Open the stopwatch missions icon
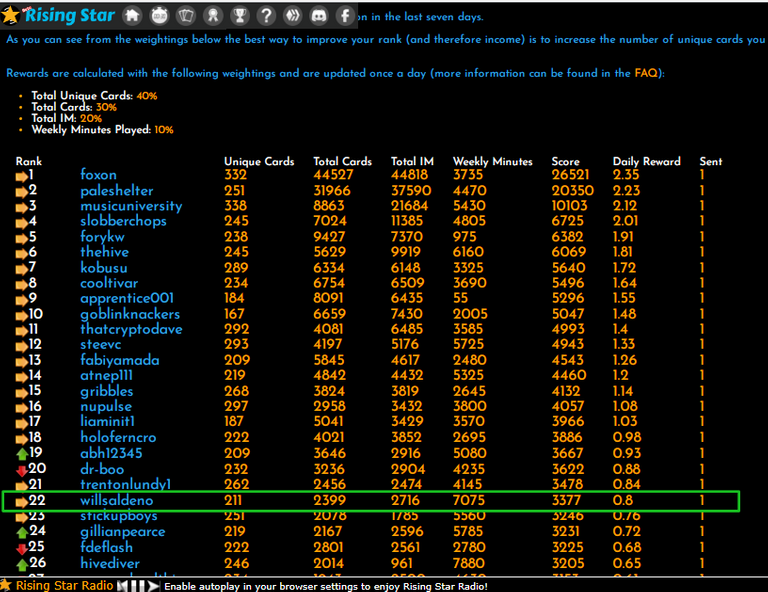The width and height of the screenshot is (768, 592). (x=159, y=16)
